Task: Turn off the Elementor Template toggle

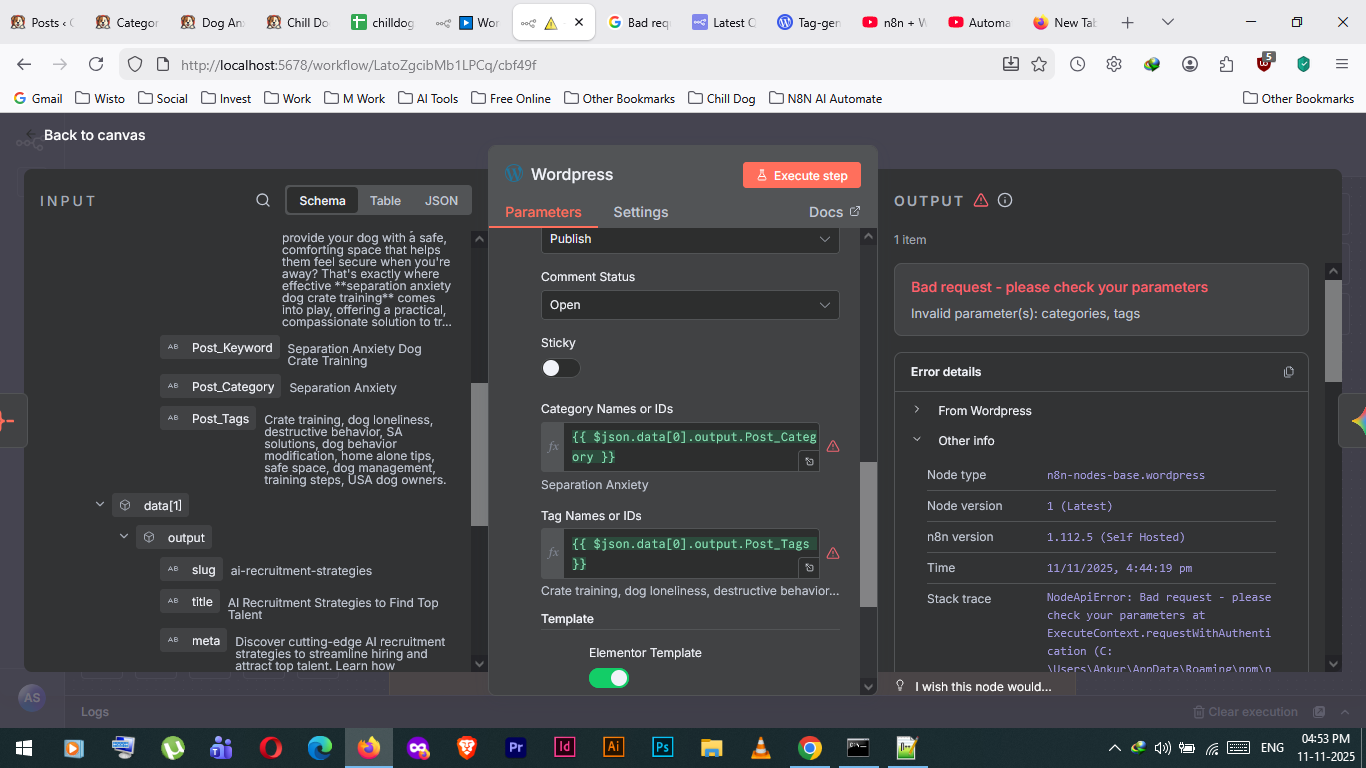Action: click(x=609, y=678)
